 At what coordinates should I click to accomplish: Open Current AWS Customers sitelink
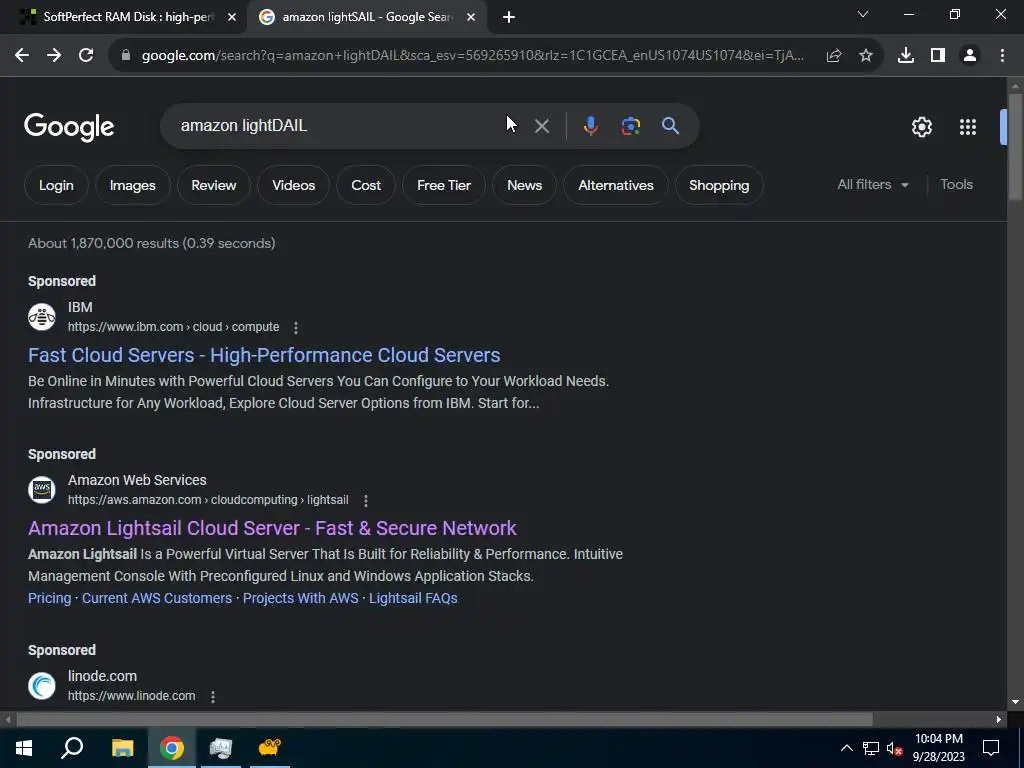tap(157, 598)
